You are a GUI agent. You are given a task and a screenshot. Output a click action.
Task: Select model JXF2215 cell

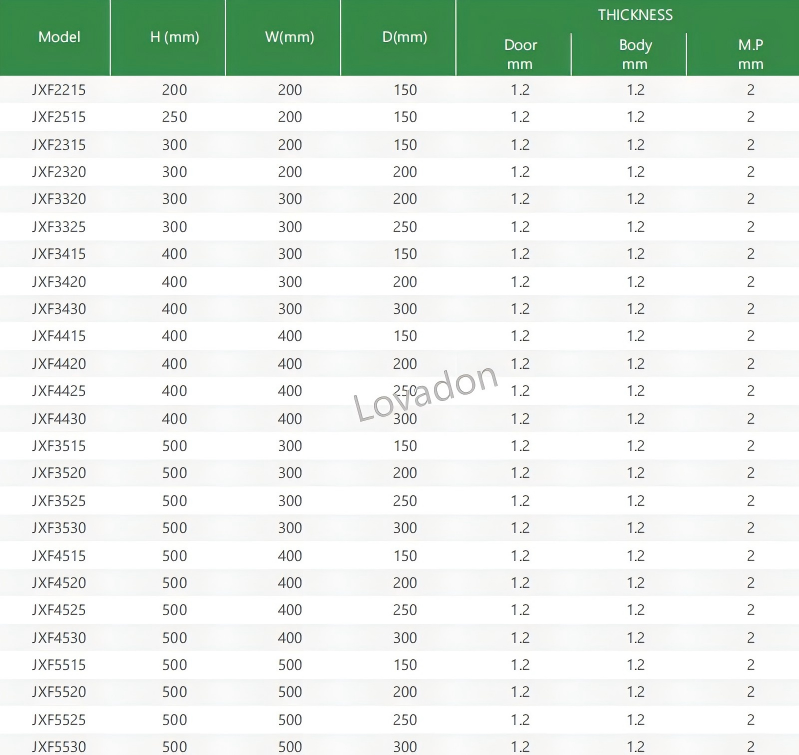pyautogui.click(x=59, y=90)
